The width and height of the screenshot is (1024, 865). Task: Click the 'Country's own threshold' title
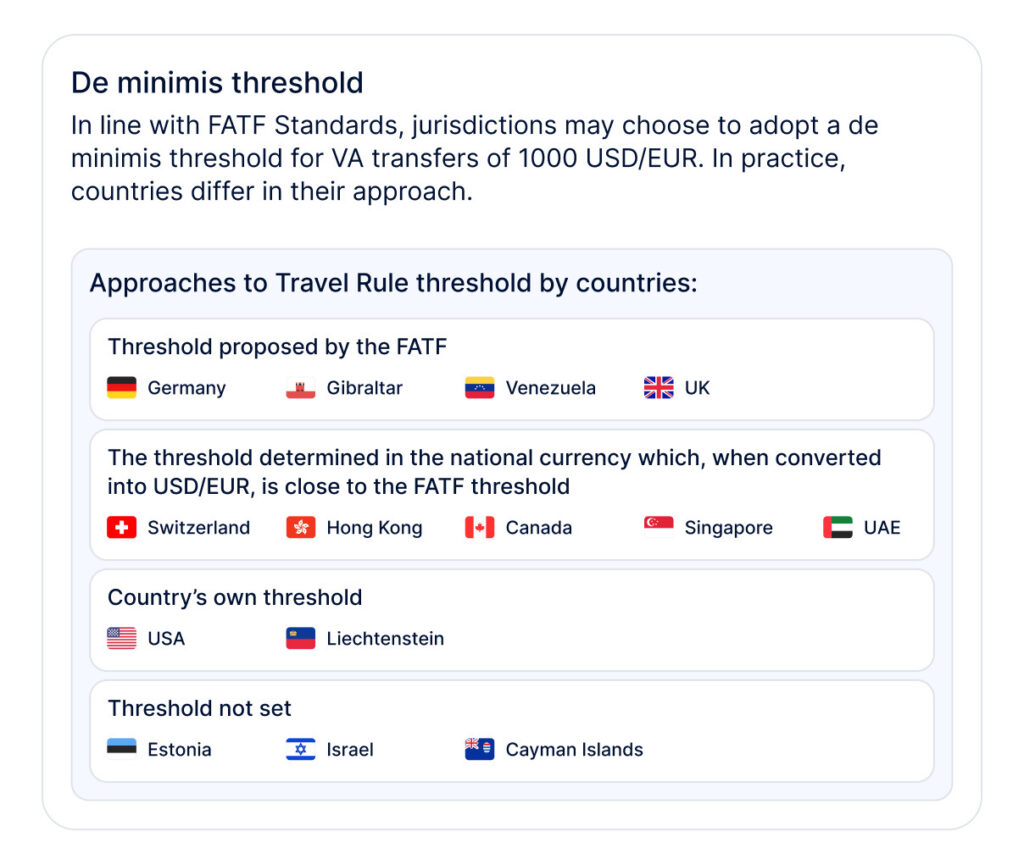[234, 597]
